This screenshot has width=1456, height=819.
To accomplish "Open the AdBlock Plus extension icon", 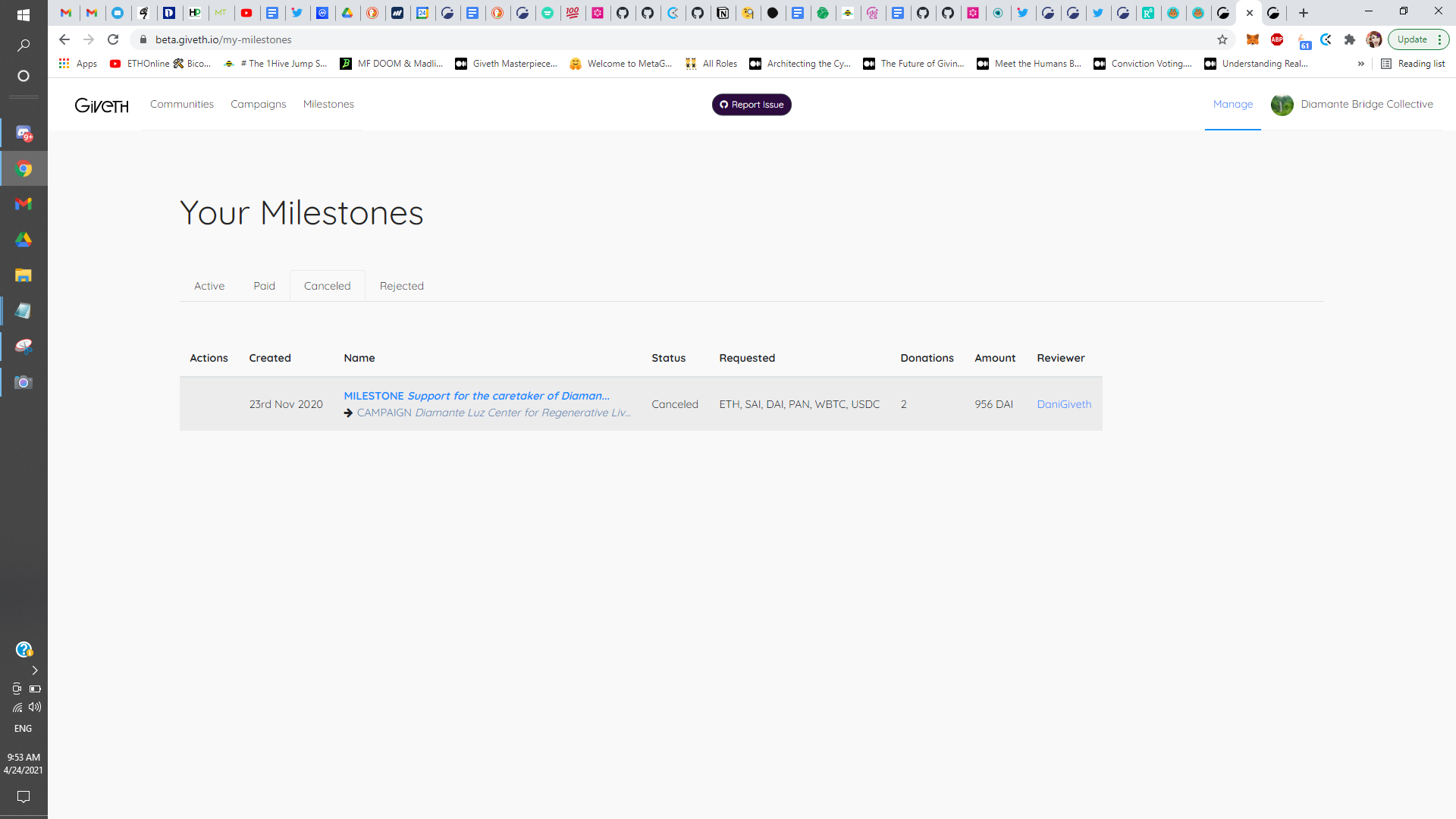I will tap(1277, 39).
